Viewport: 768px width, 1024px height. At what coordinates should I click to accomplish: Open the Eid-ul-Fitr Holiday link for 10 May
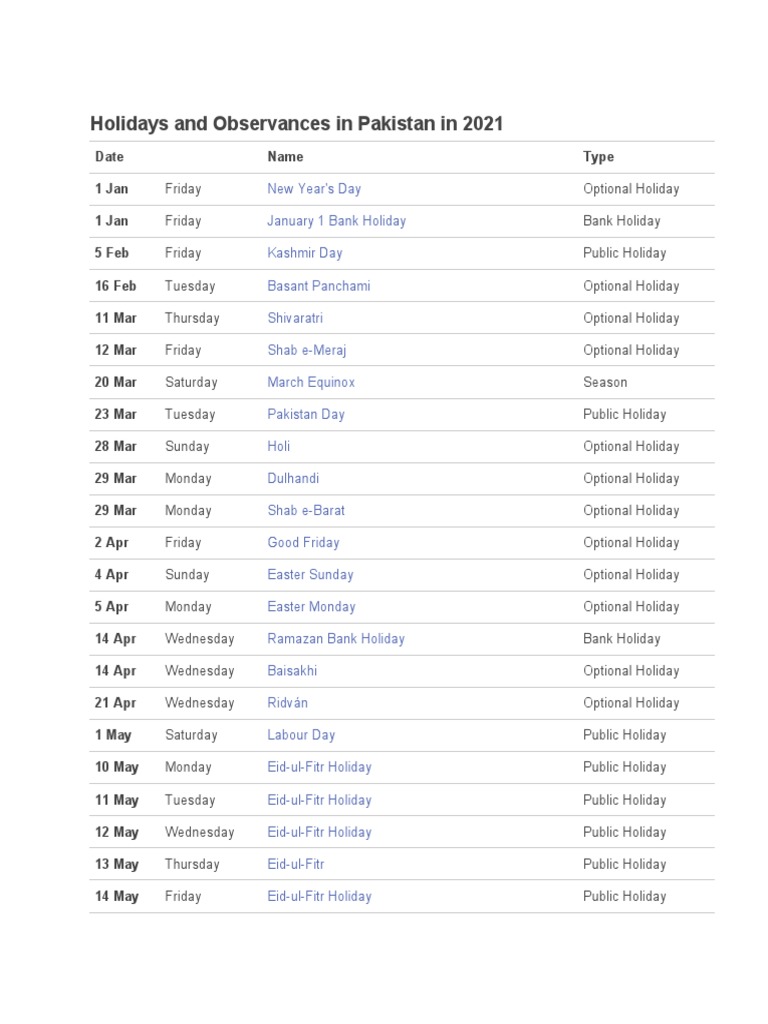pyautogui.click(x=319, y=767)
